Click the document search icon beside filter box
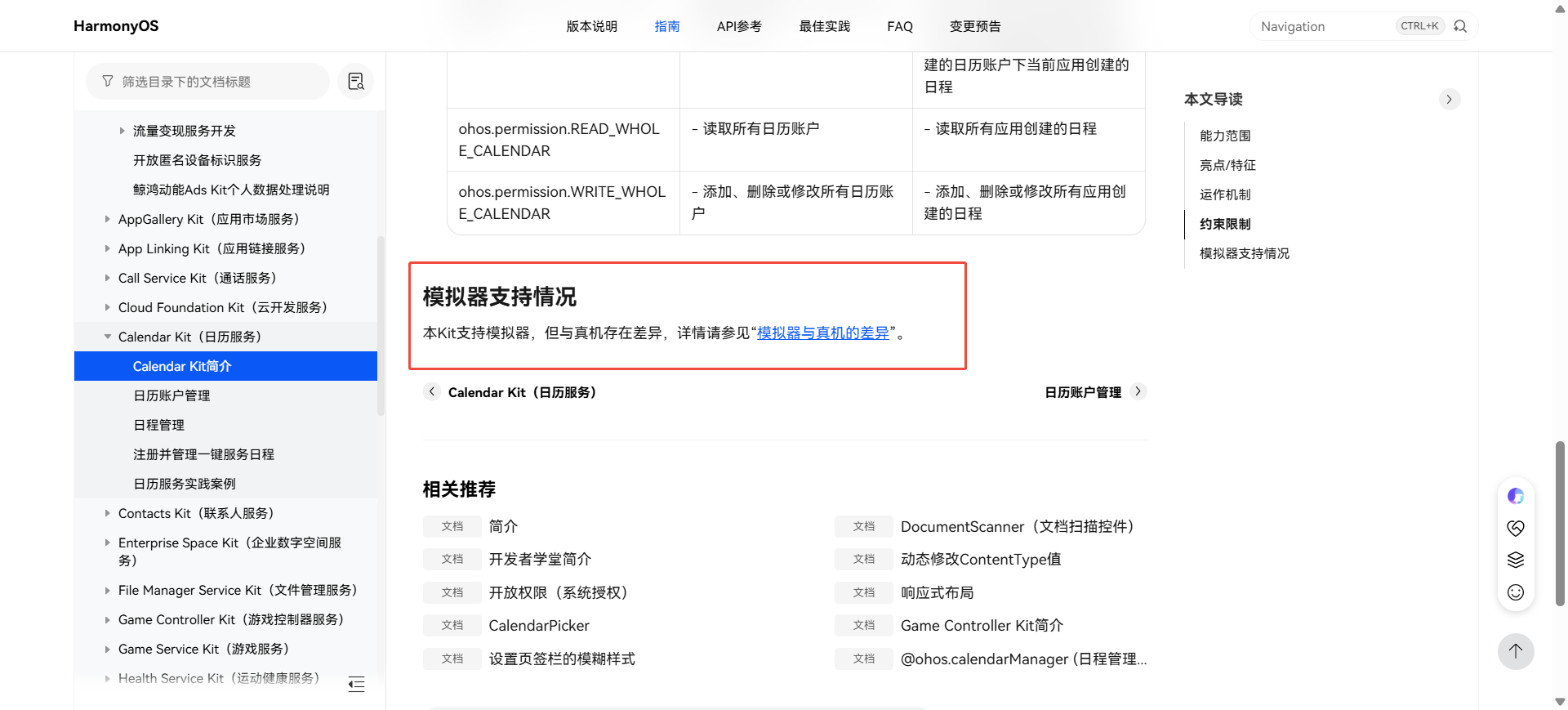 [356, 82]
